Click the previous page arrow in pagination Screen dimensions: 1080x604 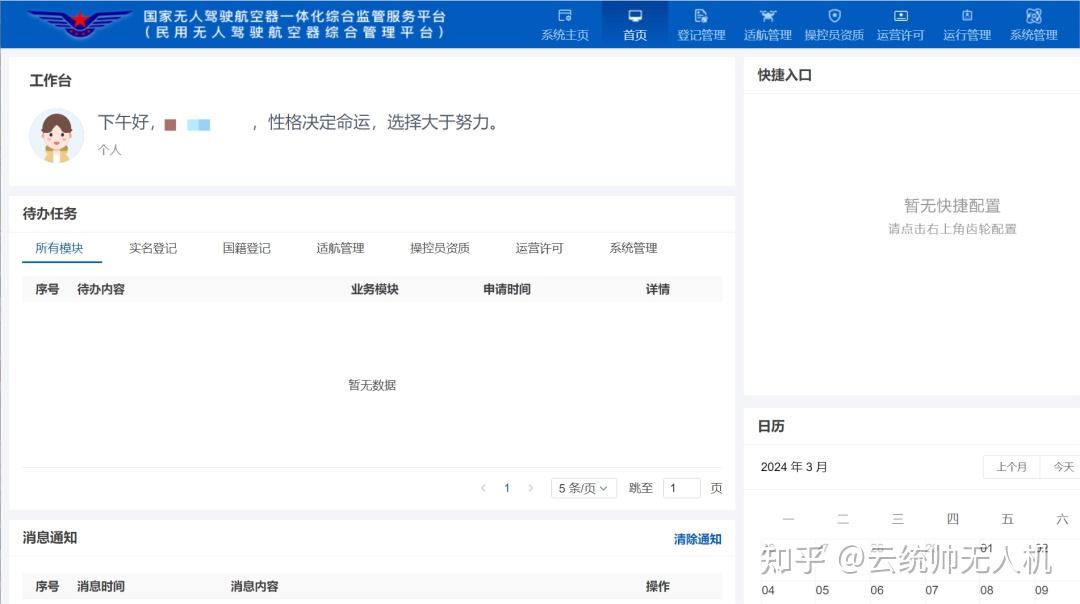point(483,487)
